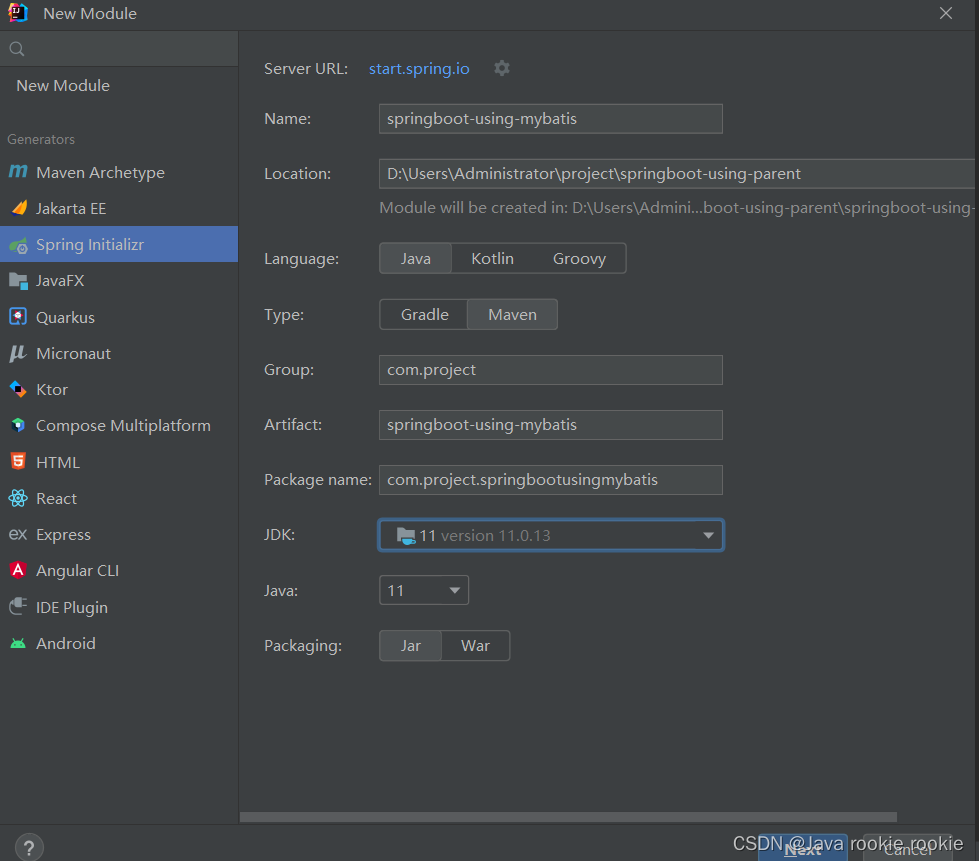Click the generator search box
This screenshot has width=979, height=861.
pos(119,49)
